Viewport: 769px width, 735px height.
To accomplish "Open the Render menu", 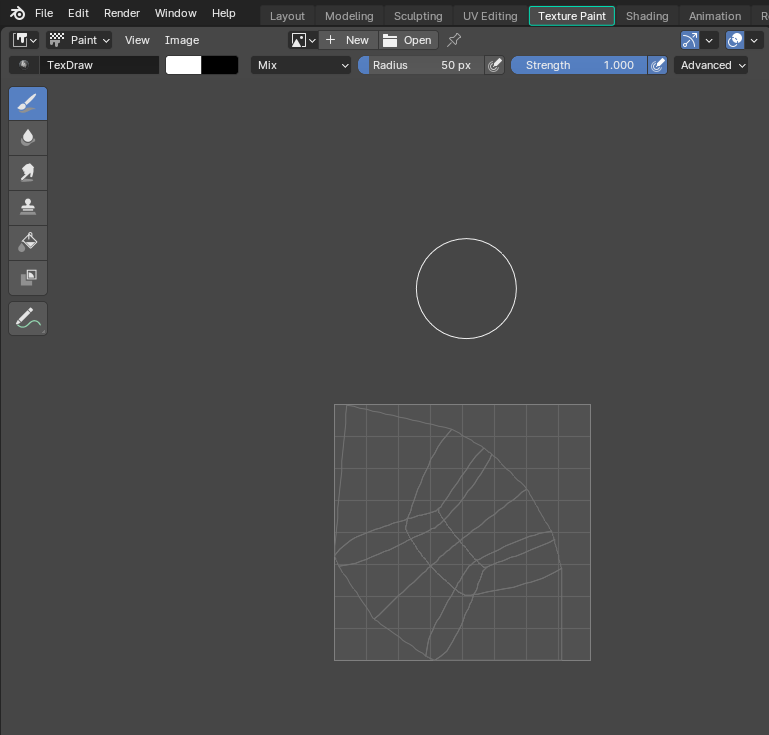I will pos(122,14).
